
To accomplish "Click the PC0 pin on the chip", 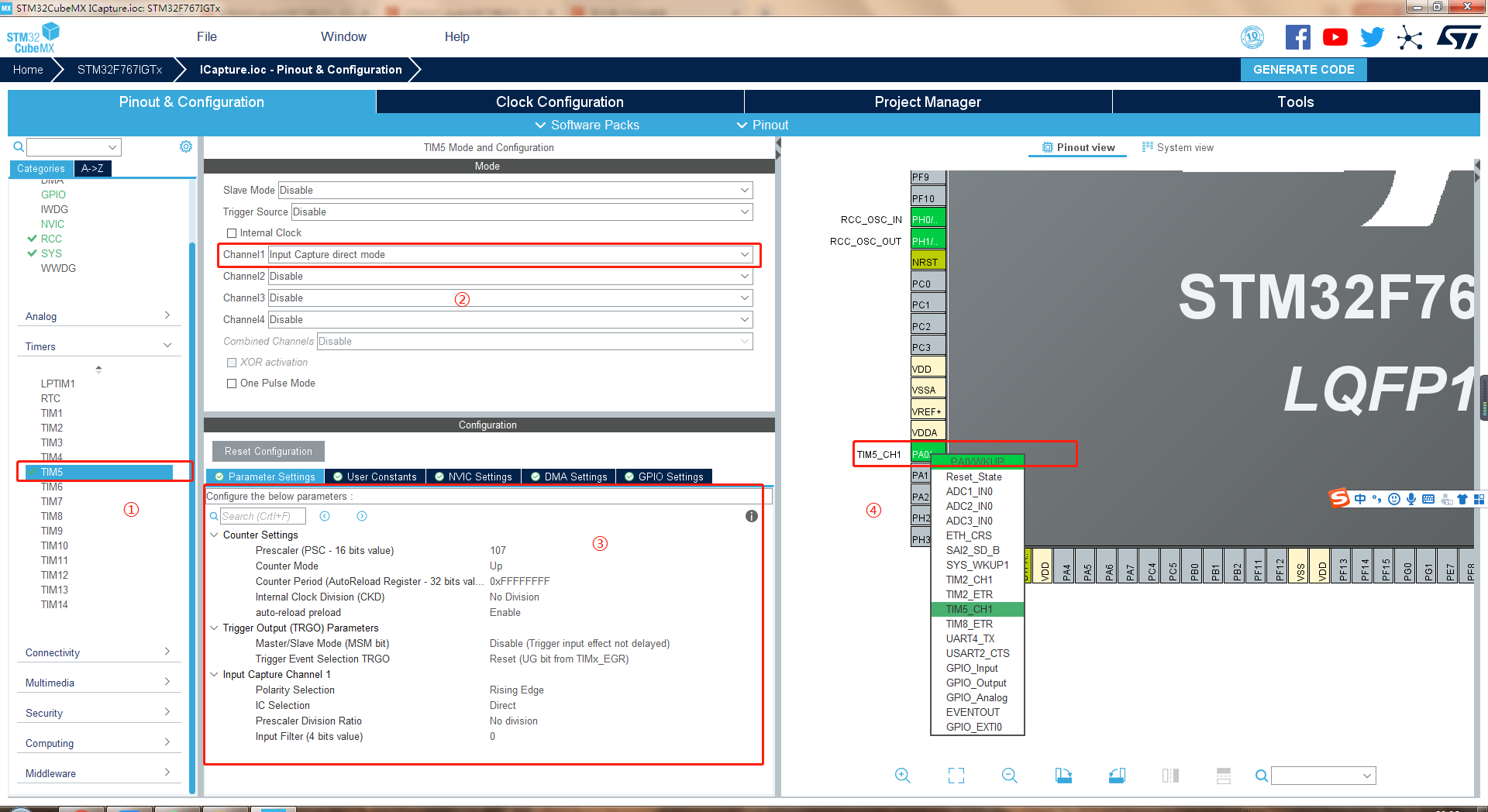I will [928, 284].
